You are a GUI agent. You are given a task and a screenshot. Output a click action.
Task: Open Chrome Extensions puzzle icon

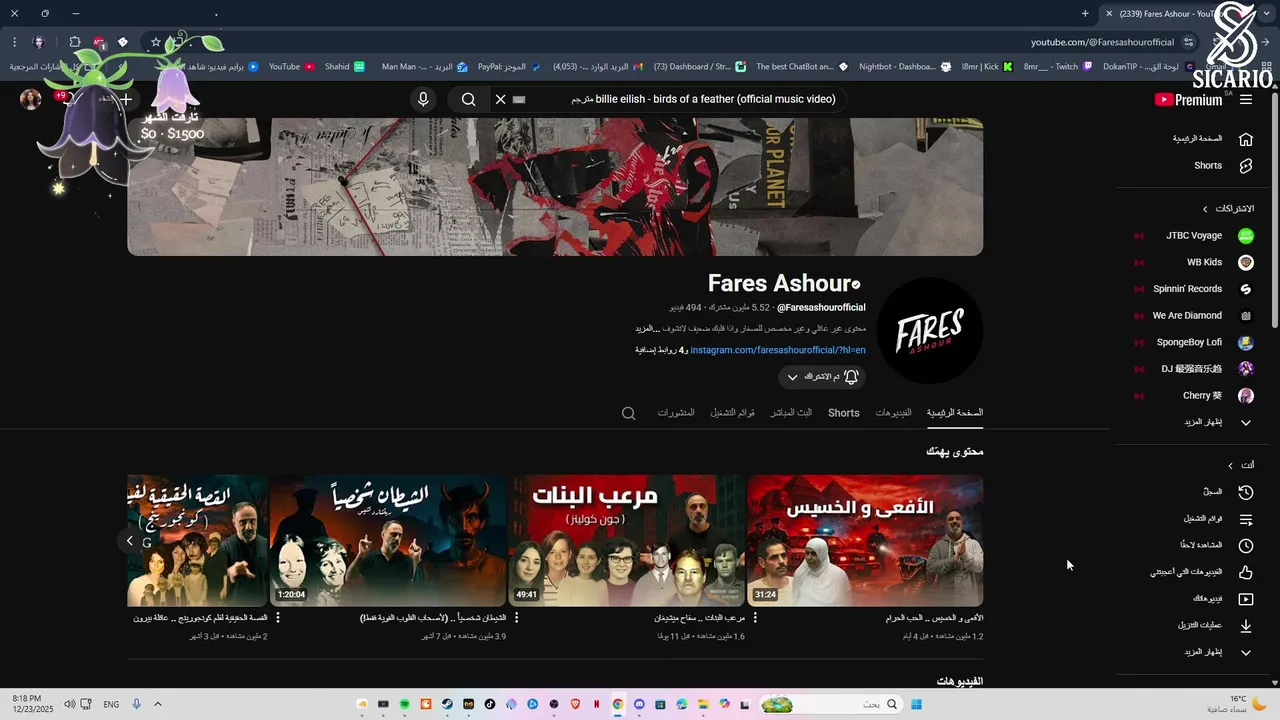coord(75,42)
